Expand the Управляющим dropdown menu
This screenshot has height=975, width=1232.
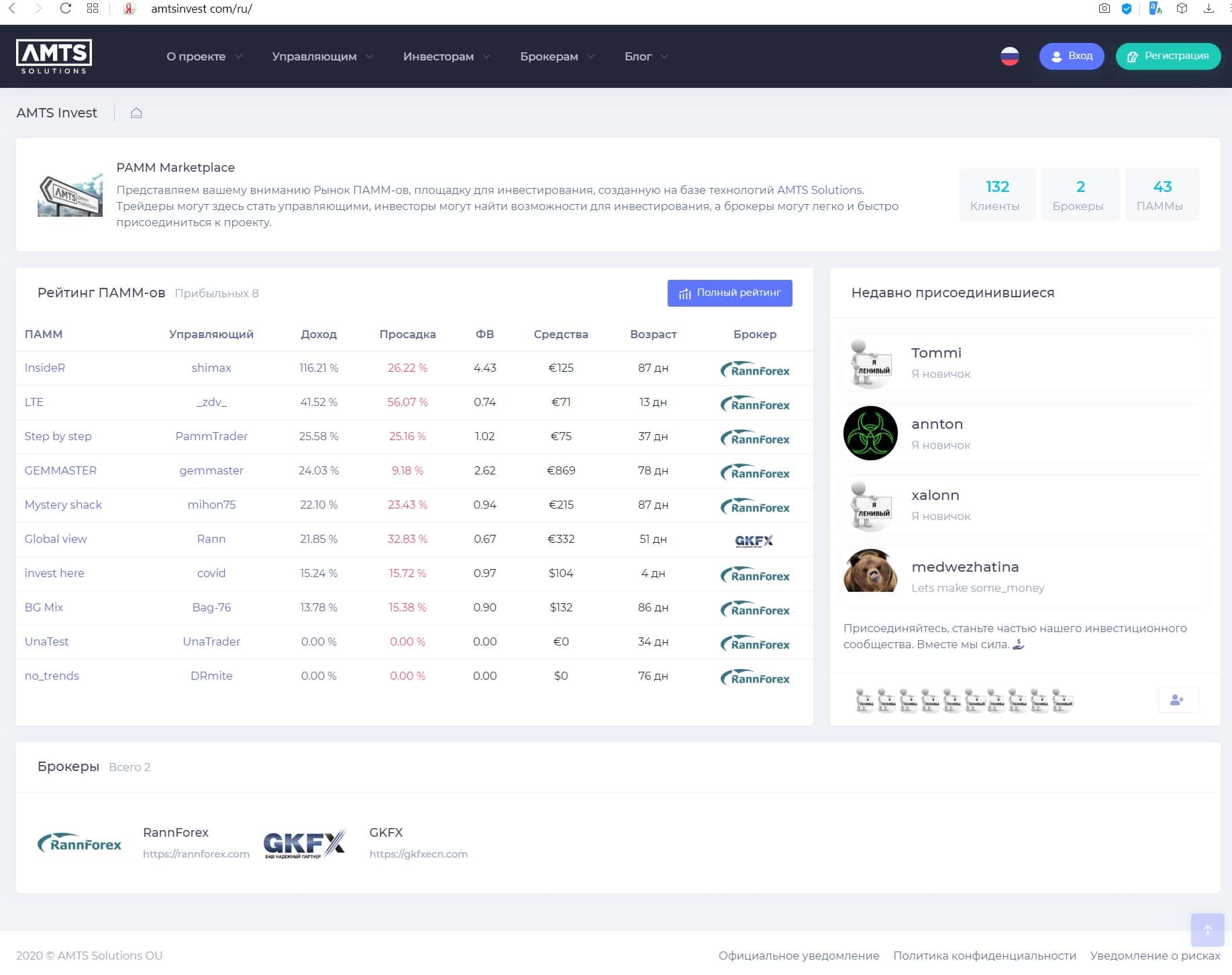coord(322,56)
